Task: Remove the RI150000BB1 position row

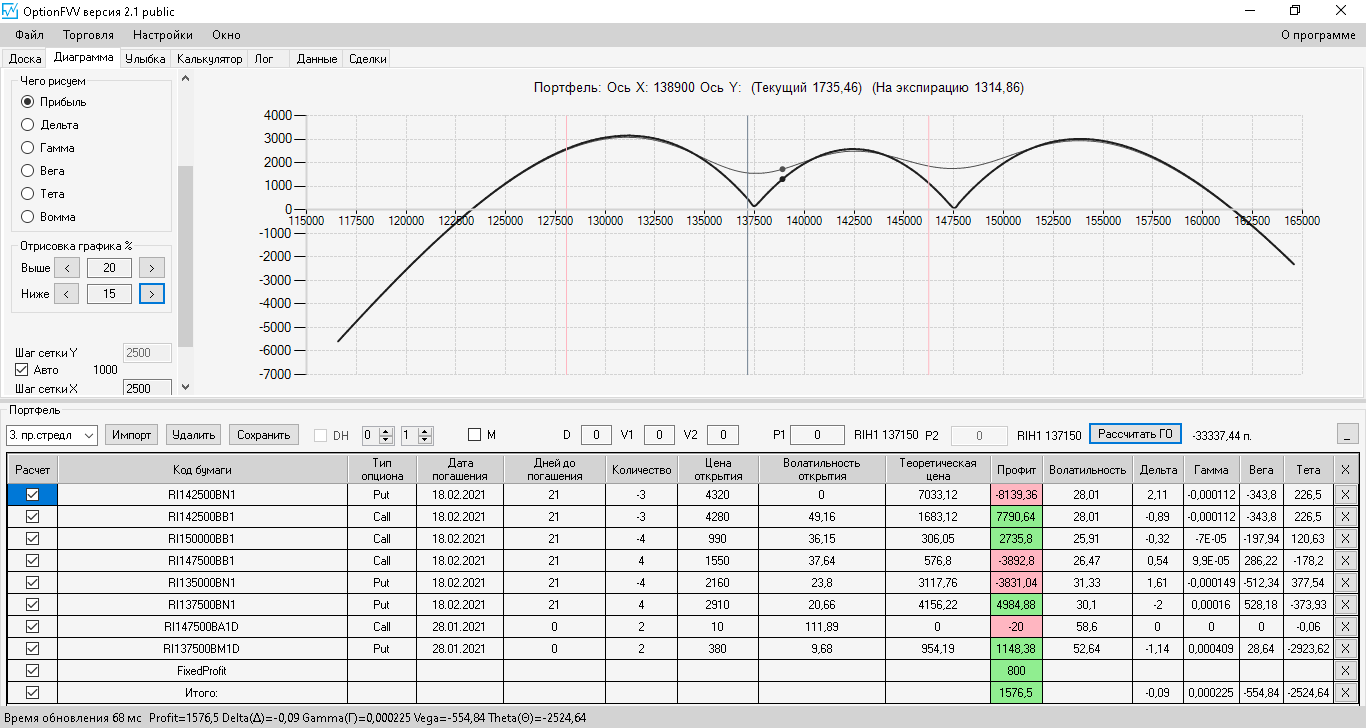Action: click(x=1344, y=538)
